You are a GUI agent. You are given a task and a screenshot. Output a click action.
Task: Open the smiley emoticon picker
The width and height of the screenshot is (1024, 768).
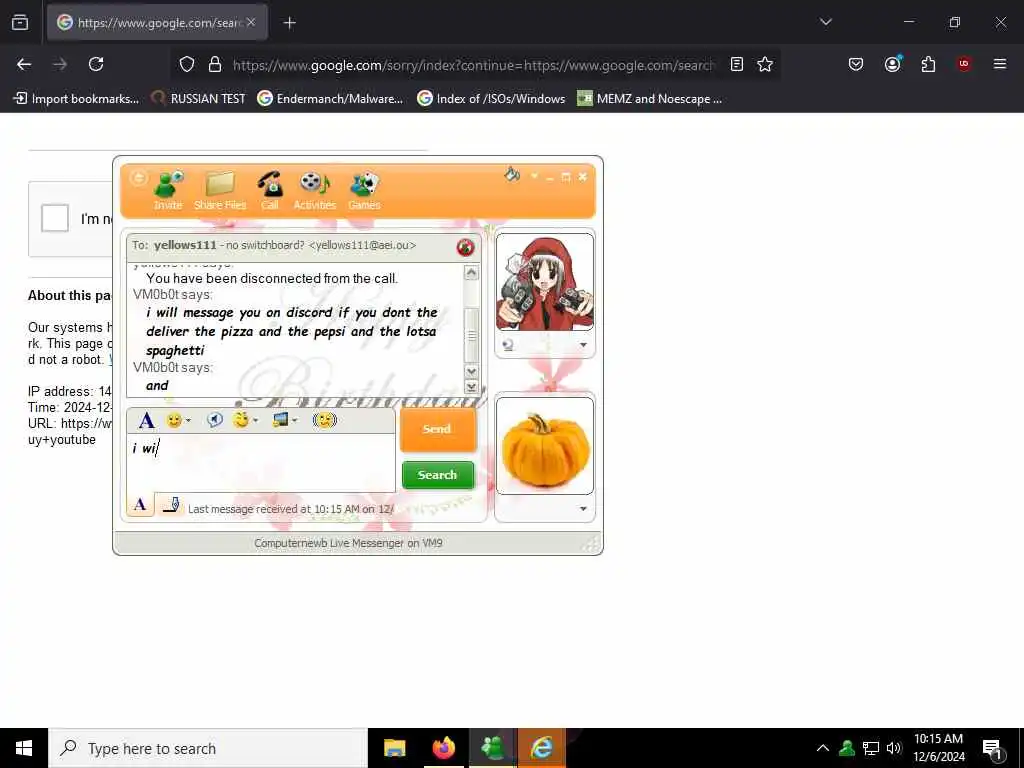[x=174, y=420]
